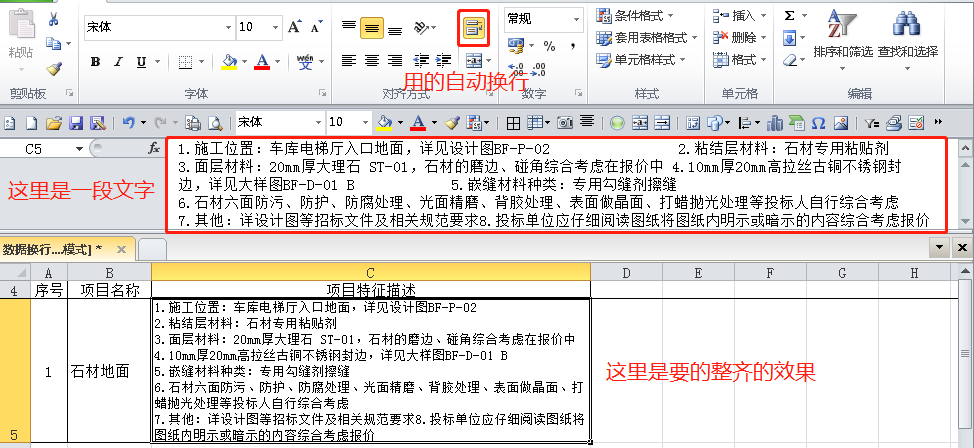
Task: Toggle Underline formatting in ribbon
Action: (x=141, y=62)
